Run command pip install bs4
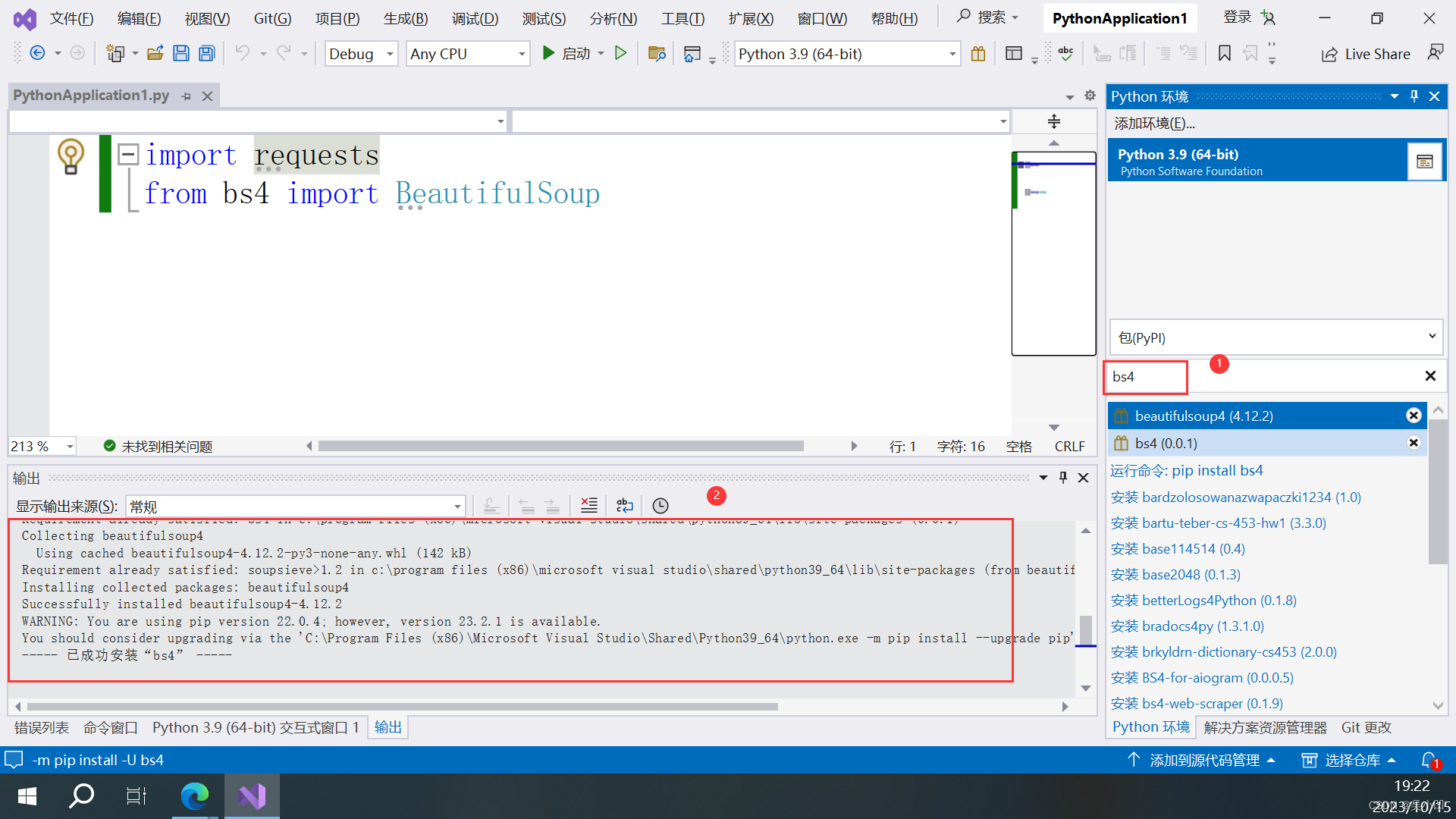The width and height of the screenshot is (1456, 819). pyautogui.click(x=1187, y=470)
